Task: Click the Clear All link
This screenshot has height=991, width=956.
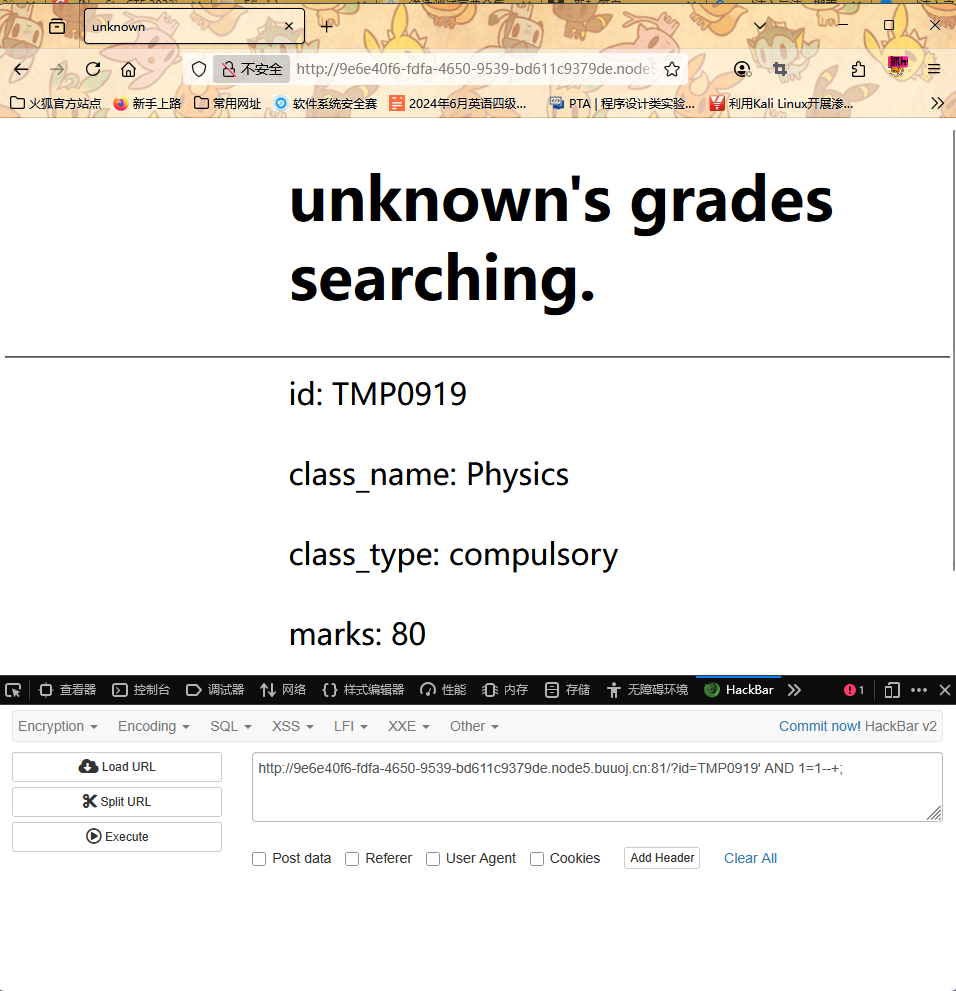Action: pos(750,858)
